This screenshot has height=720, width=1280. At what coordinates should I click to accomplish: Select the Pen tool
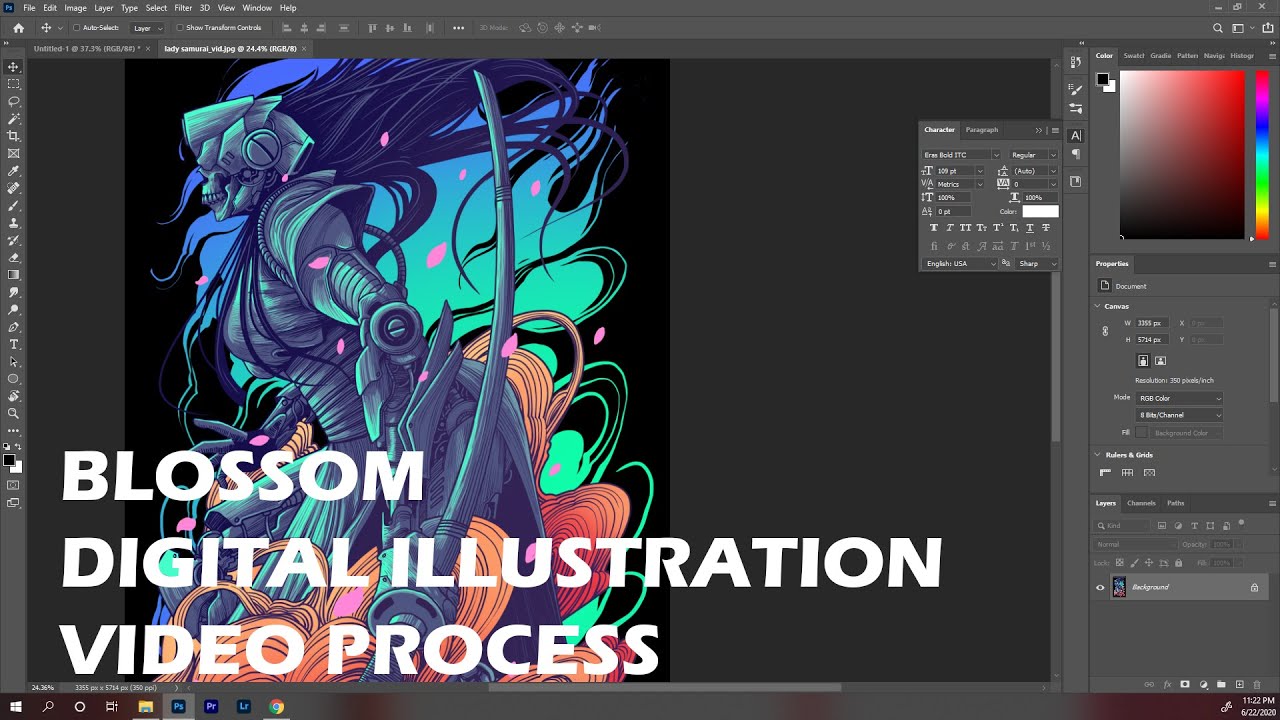click(13, 327)
